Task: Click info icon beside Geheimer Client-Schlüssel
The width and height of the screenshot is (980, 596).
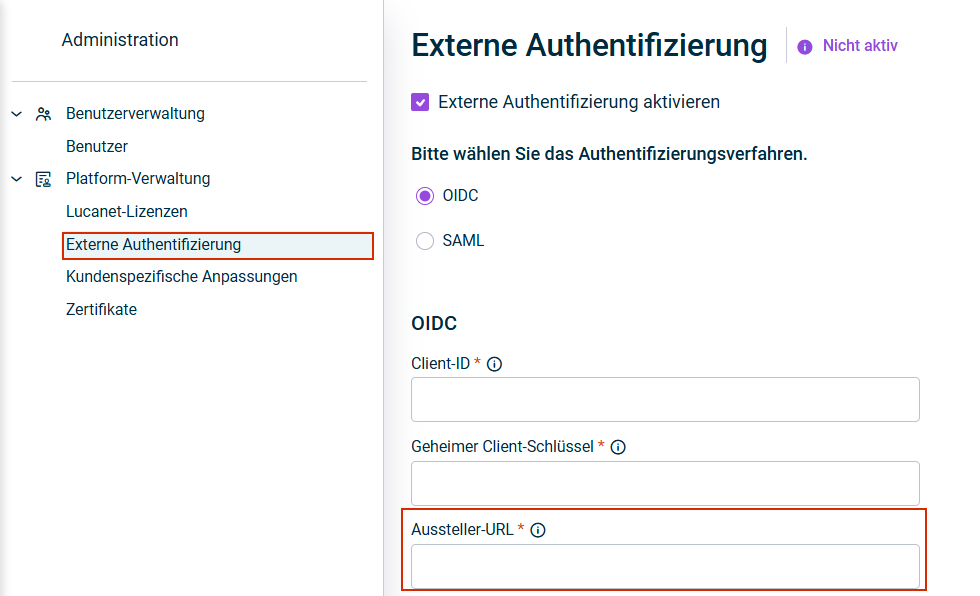Action: tap(618, 447)
